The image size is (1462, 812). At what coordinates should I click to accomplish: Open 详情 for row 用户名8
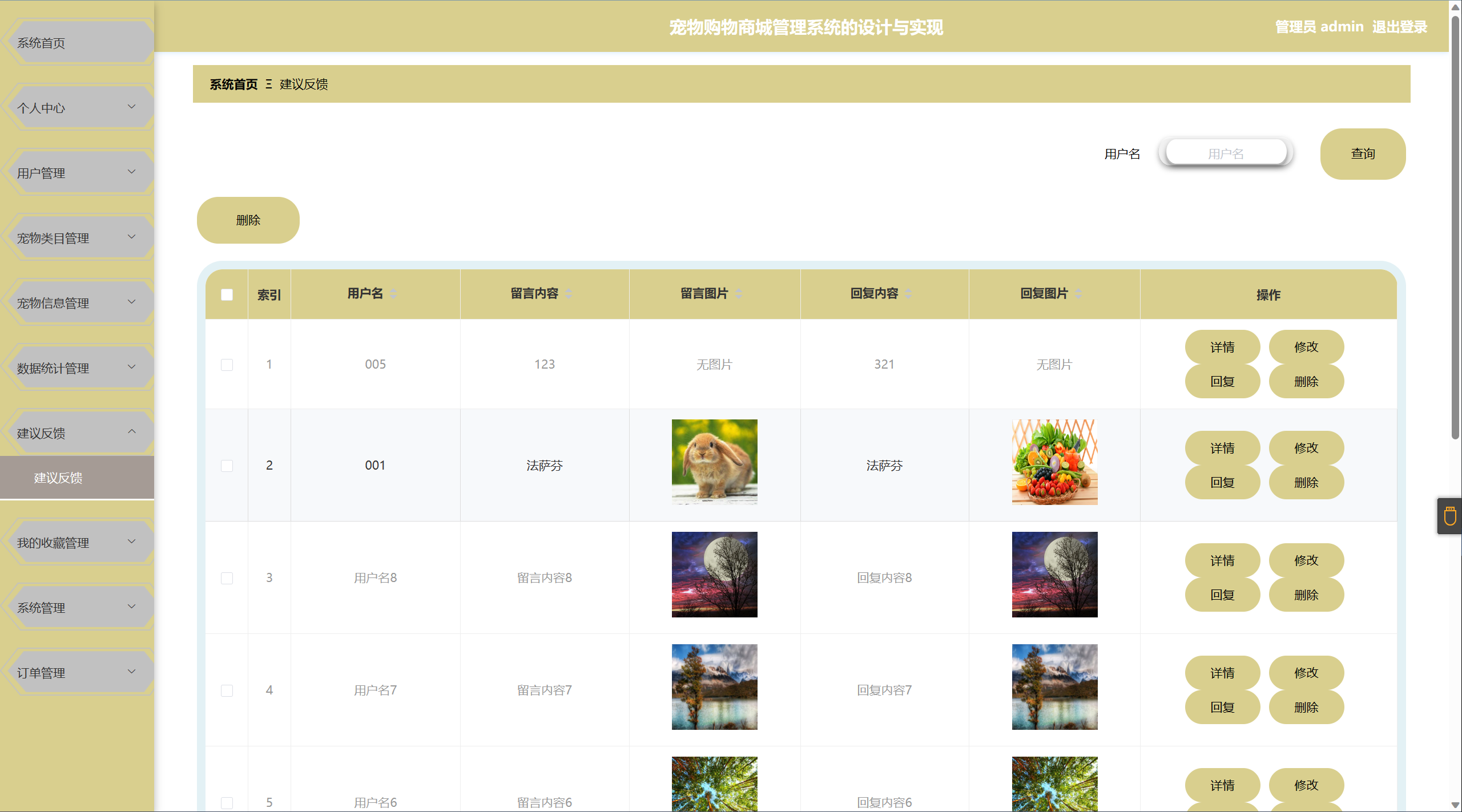(1222, 560)
